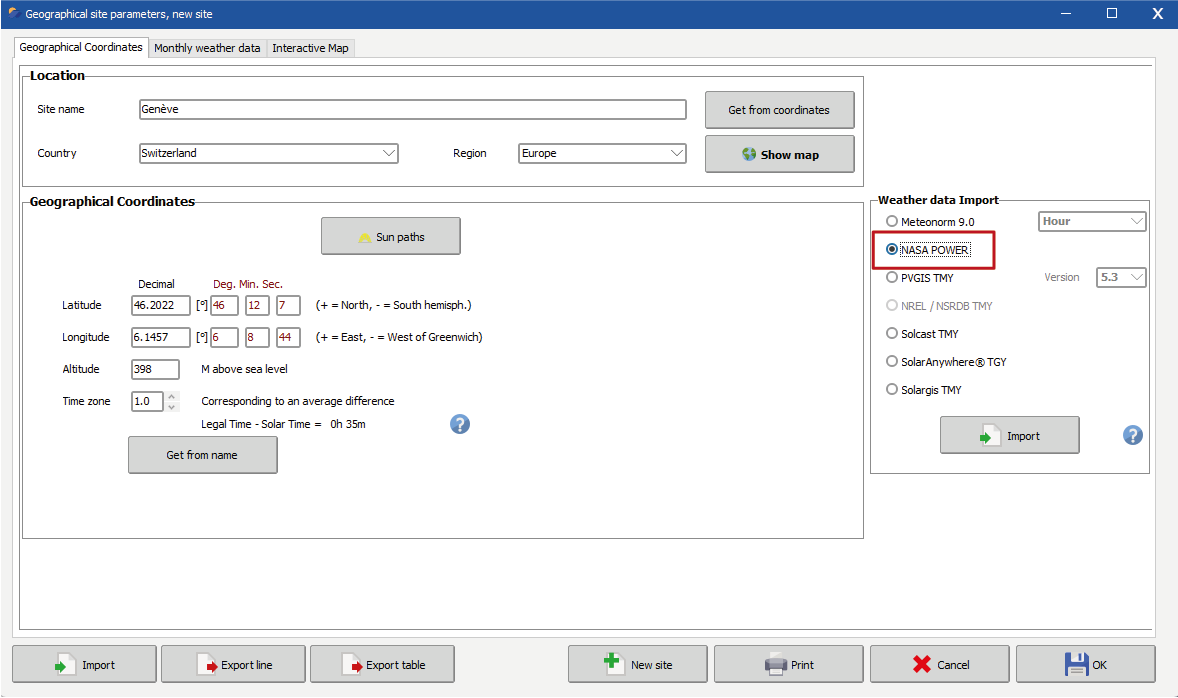Screen dimensions: 1178x698
Task: Open the Interactive Map tab
Action: pyautogui.click(x=310, y=48)
